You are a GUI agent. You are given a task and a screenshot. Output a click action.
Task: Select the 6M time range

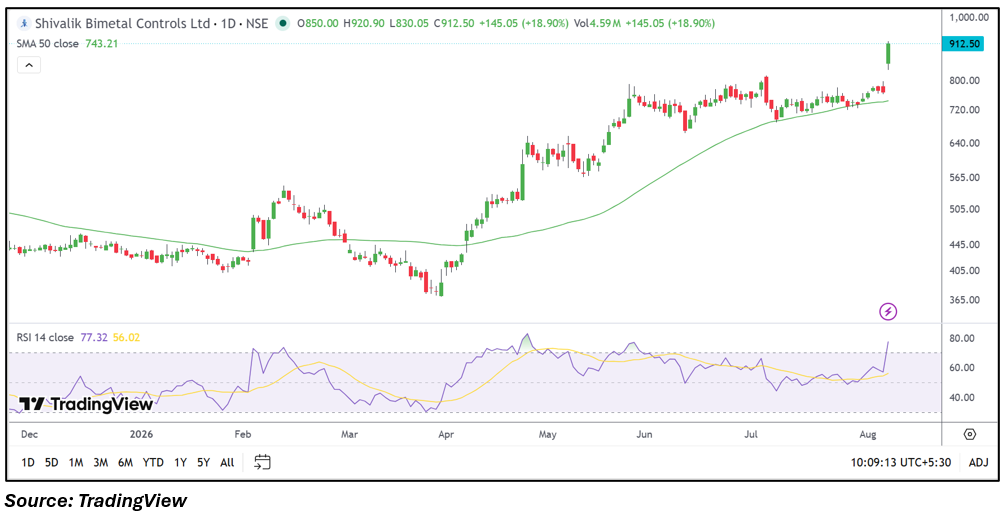tap(125, 463)
